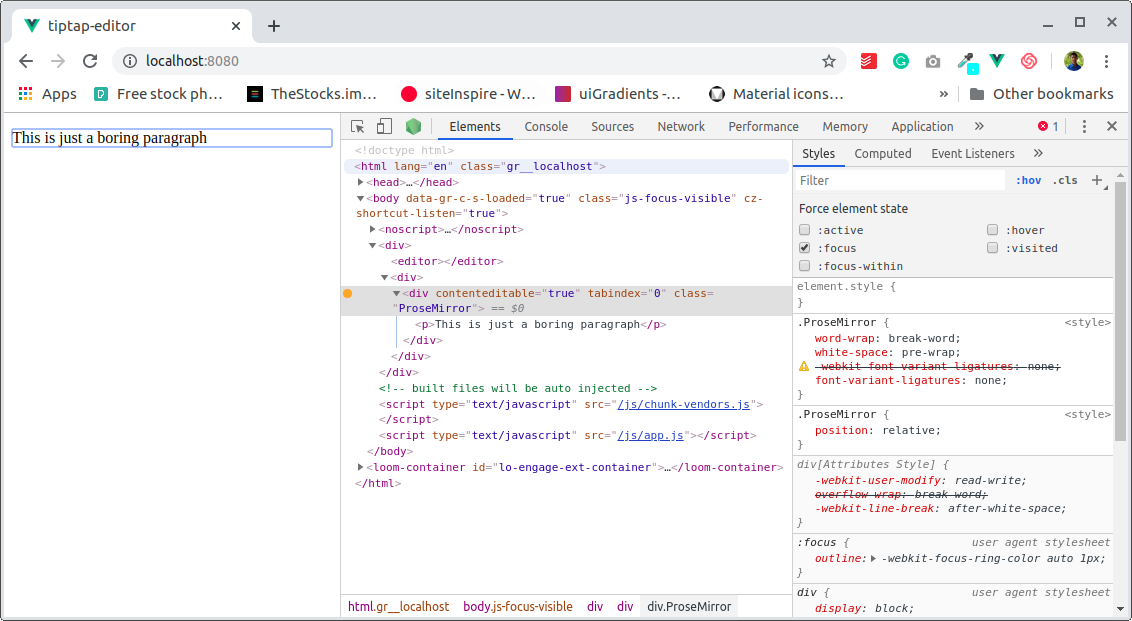The image size is (1132, 621).
Task: Open the uiGradients bookmark
Action: 617,94
